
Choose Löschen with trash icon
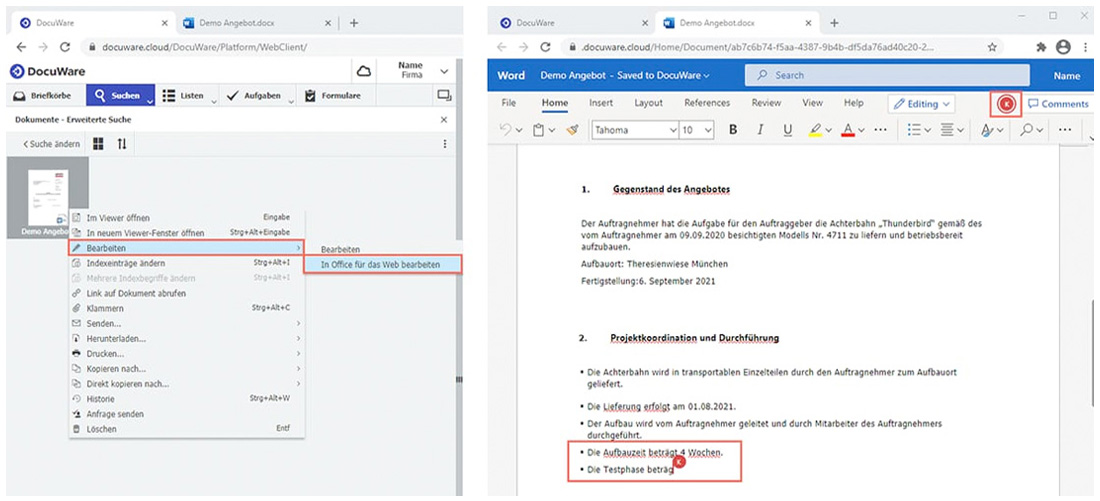click(102, 429)
